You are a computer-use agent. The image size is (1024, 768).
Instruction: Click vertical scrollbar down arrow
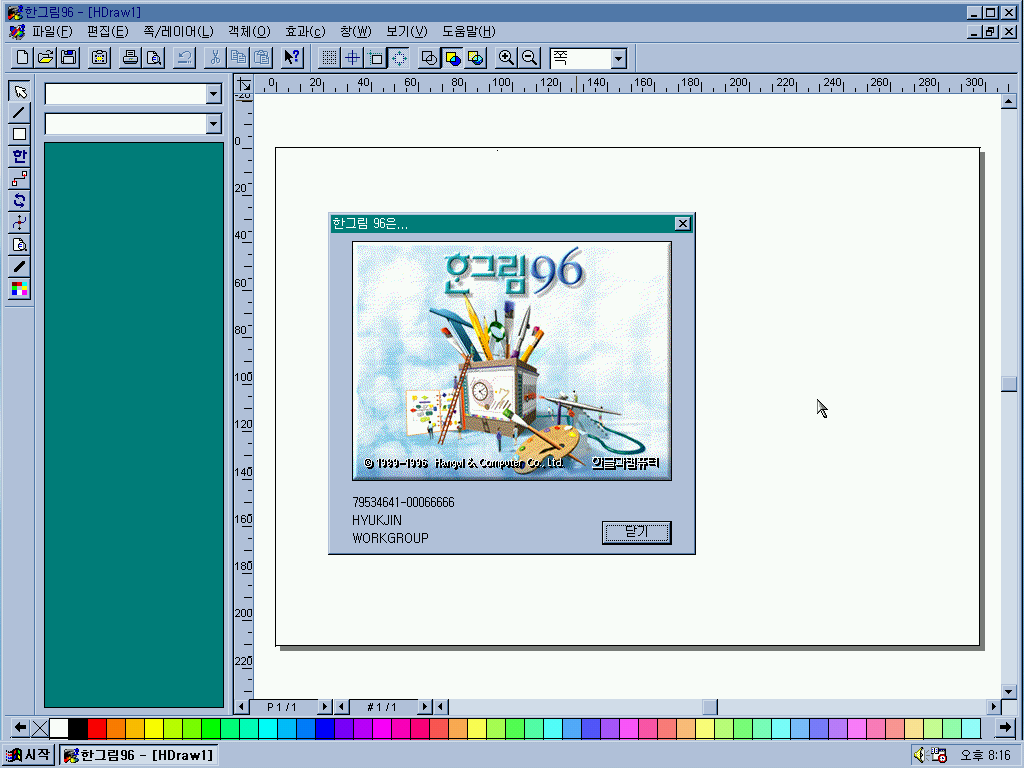tap(1009, 692)
